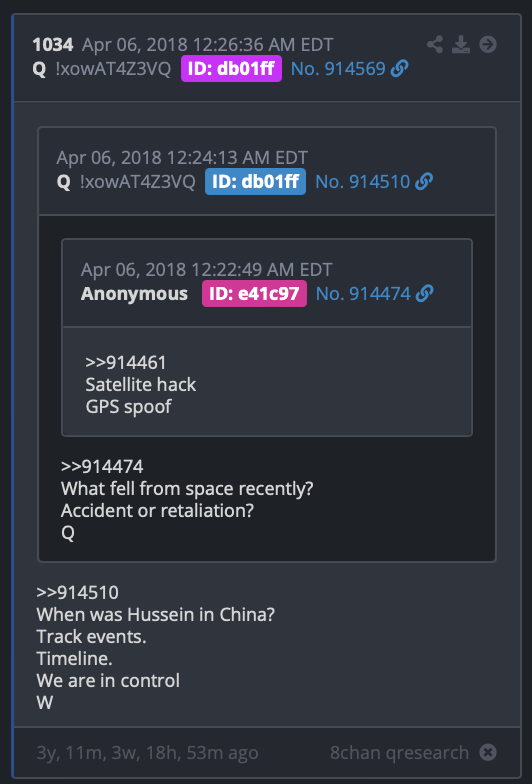Open post number link No. 914510
532x784 pixels.
tap(362, 182)
